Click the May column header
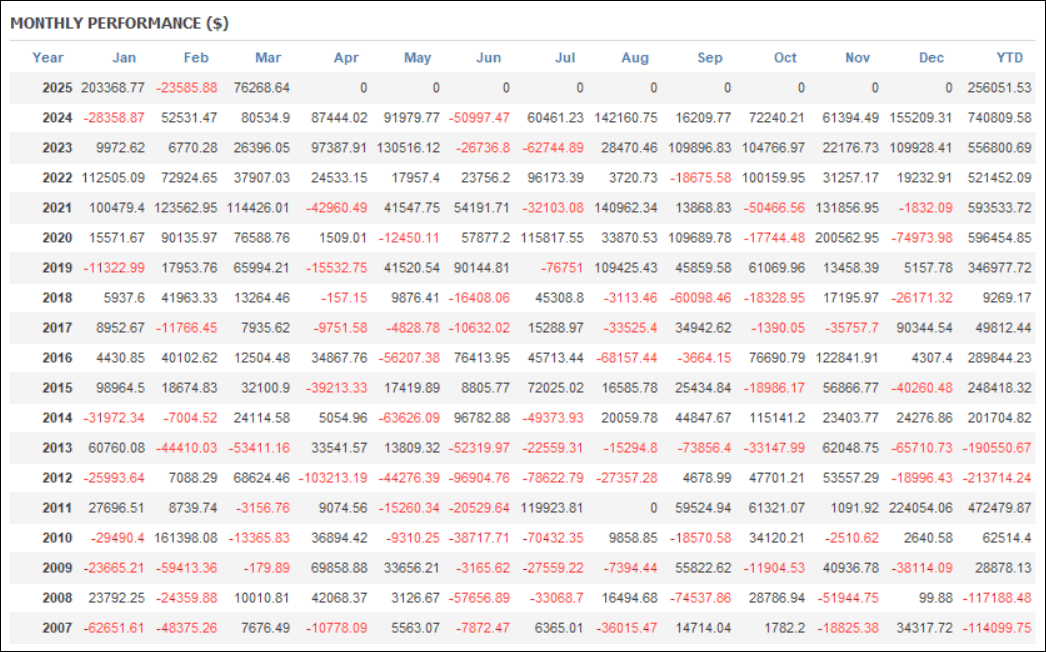1046x652 pixels. point(418,58)
